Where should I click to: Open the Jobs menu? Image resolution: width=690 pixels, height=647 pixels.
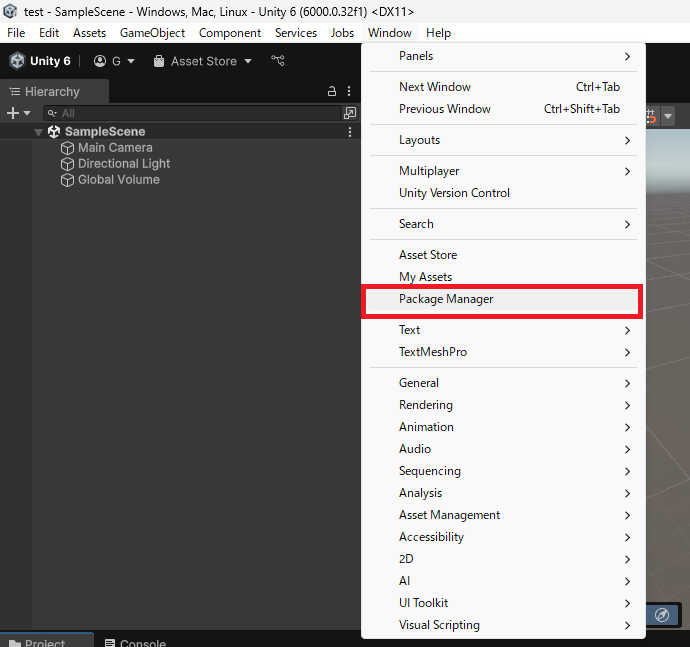342,33
